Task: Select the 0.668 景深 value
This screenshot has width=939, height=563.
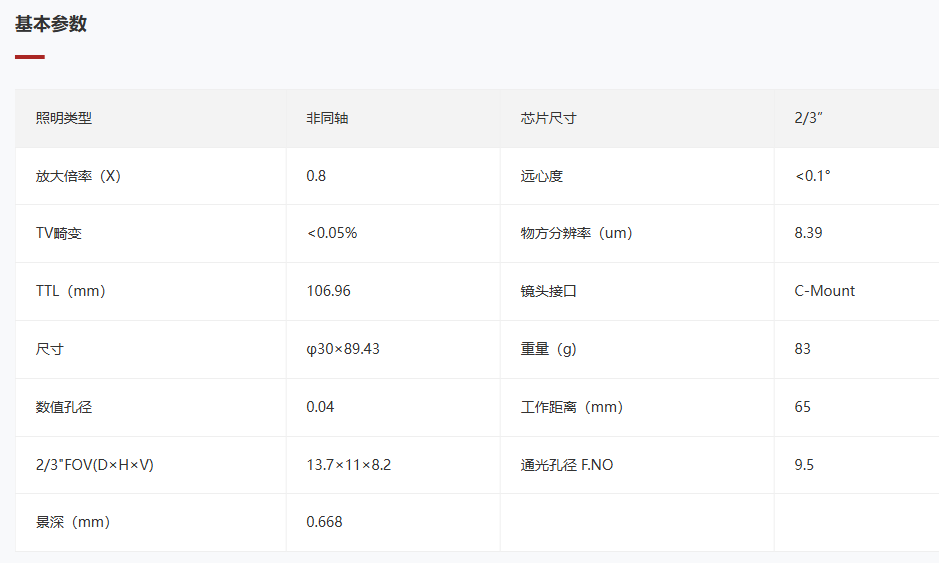Action: tap(324, 522)
